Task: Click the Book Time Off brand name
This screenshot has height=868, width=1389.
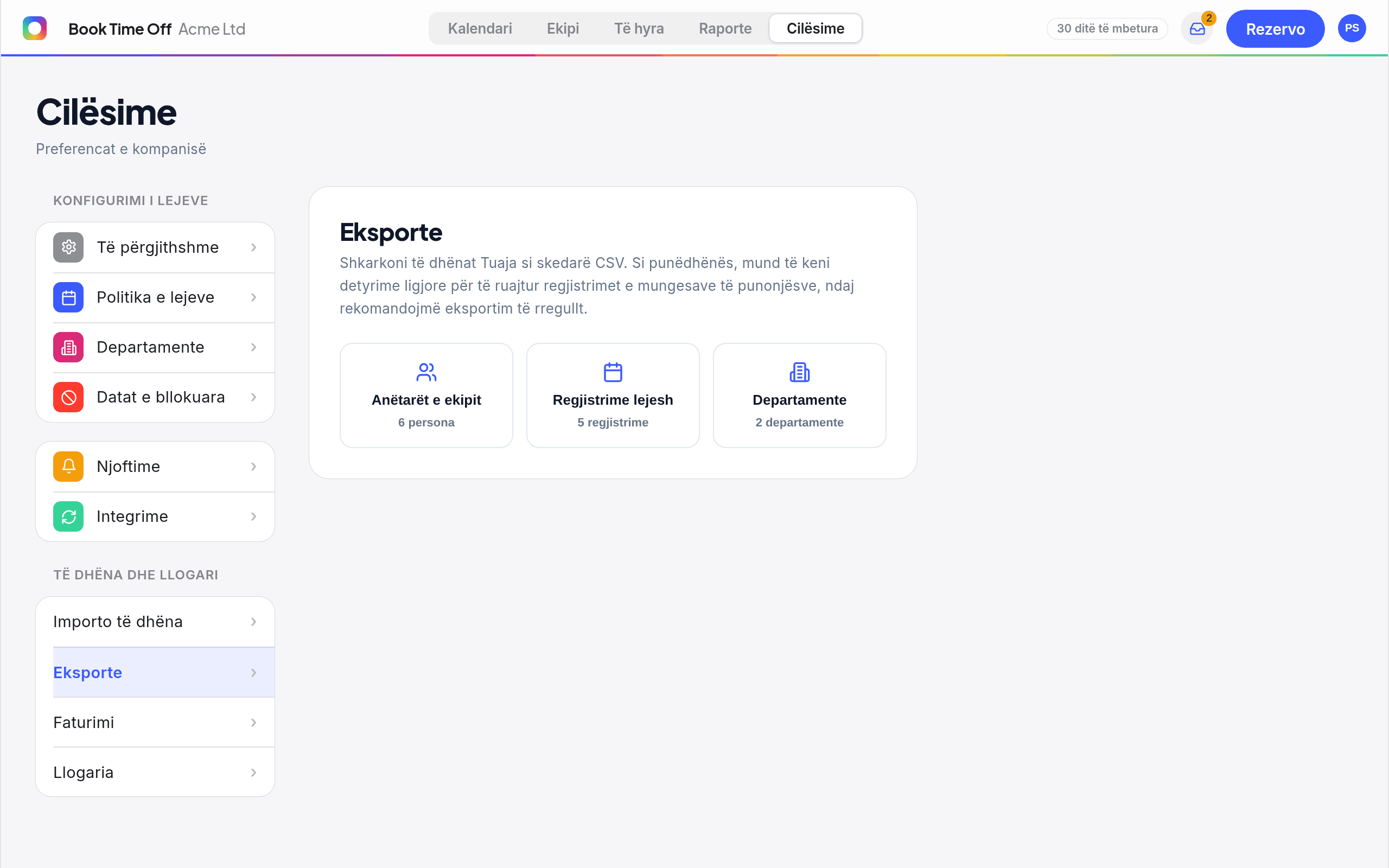Action: coord(119,29)
